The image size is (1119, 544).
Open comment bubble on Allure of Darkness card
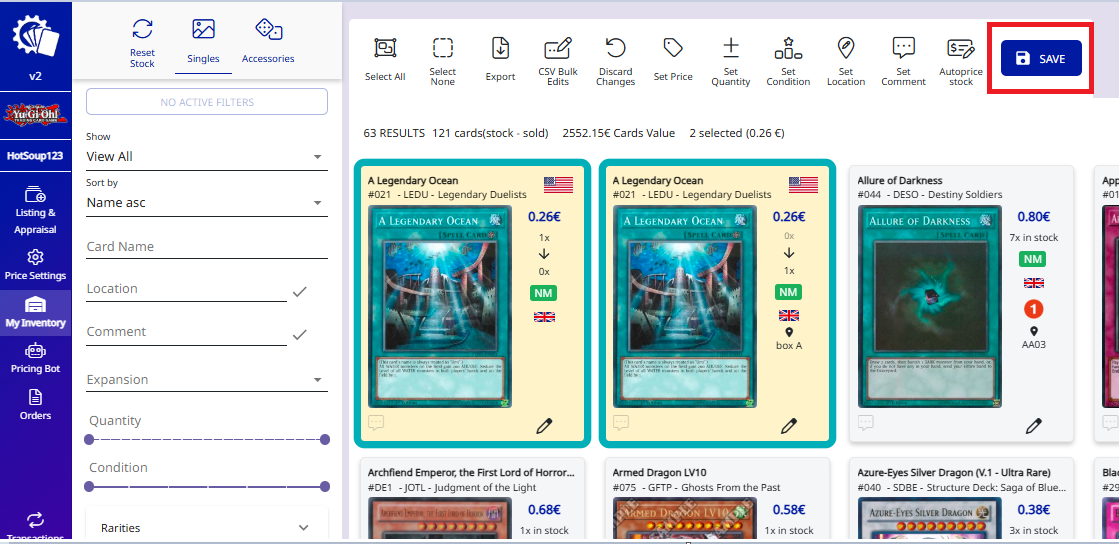(866, 422)
